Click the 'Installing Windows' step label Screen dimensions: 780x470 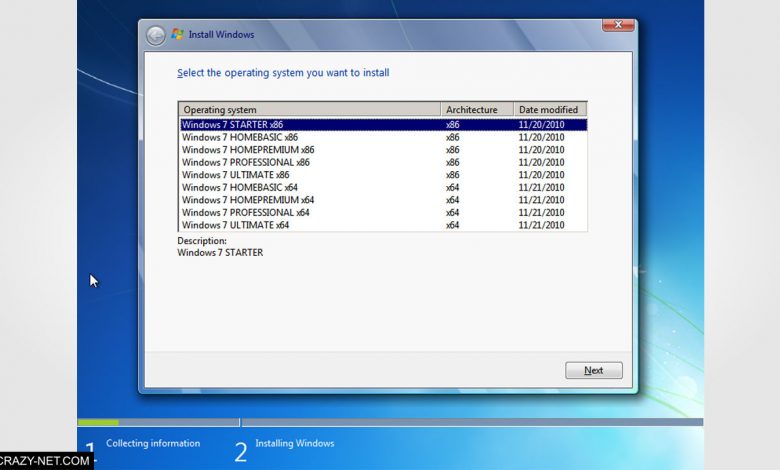294,443
